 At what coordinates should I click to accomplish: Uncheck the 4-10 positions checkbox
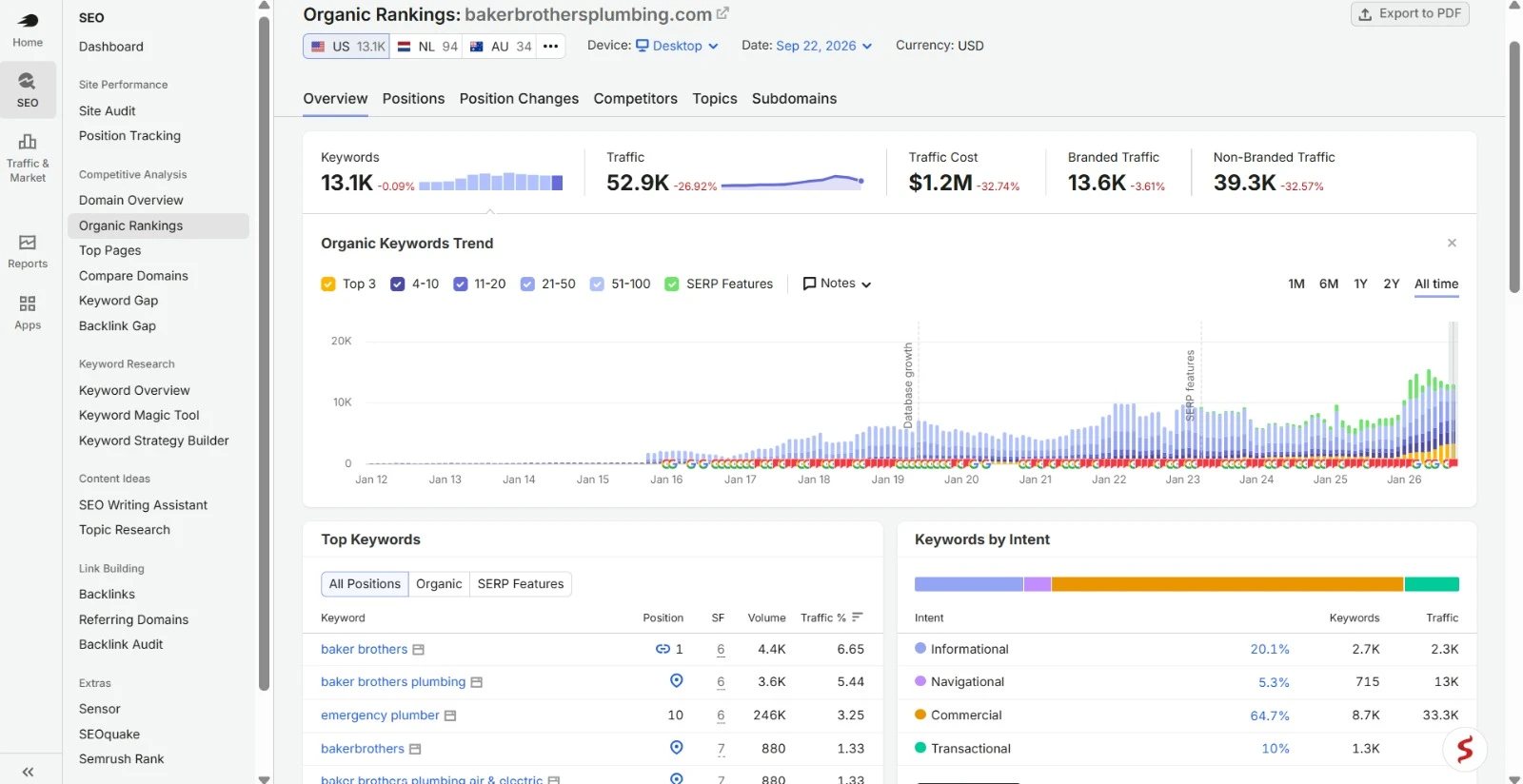398,284
